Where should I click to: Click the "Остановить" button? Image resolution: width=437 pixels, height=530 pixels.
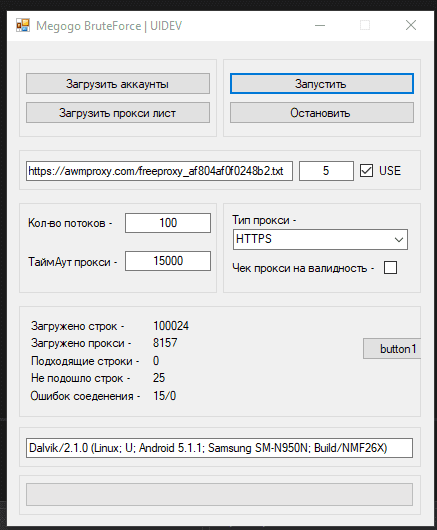click(322, 113)
